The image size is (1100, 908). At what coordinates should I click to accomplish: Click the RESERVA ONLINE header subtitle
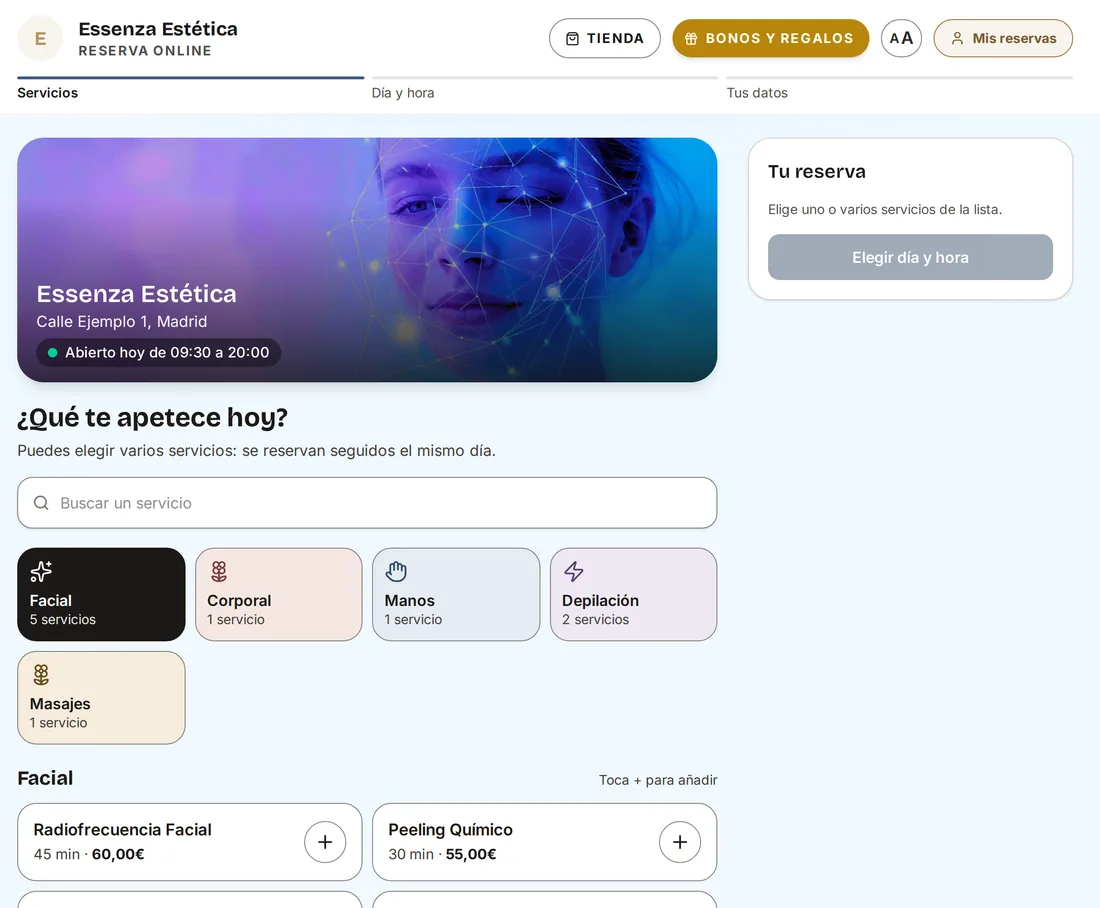pyautogui.click(x=145, y=51)
